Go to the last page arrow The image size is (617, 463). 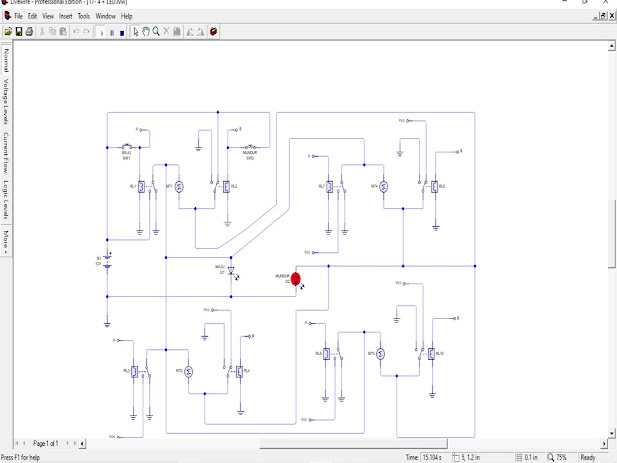(x=75, y=443)
